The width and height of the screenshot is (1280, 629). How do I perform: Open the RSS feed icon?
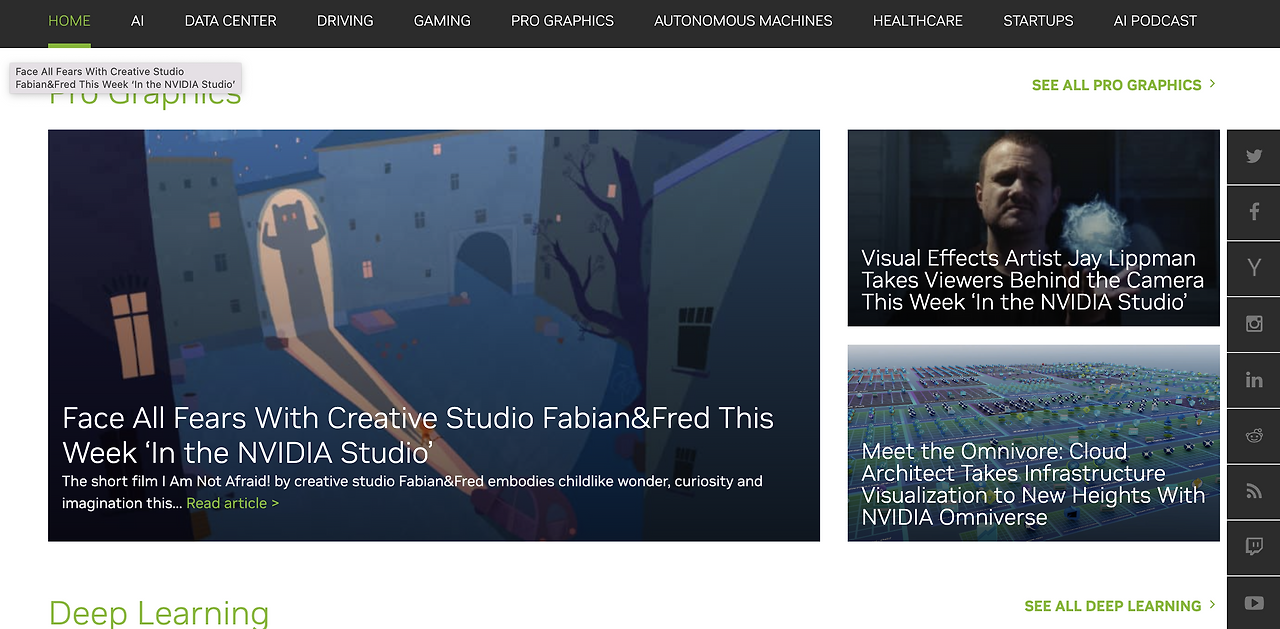pos(1254,492)
